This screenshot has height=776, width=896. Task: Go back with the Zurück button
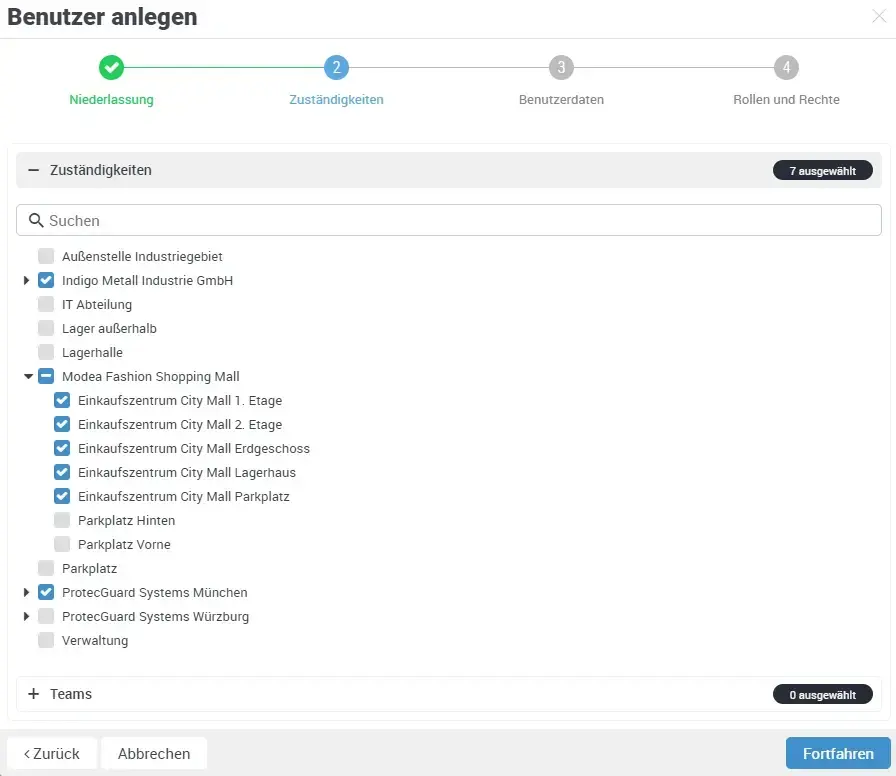(x=52, y=753)
